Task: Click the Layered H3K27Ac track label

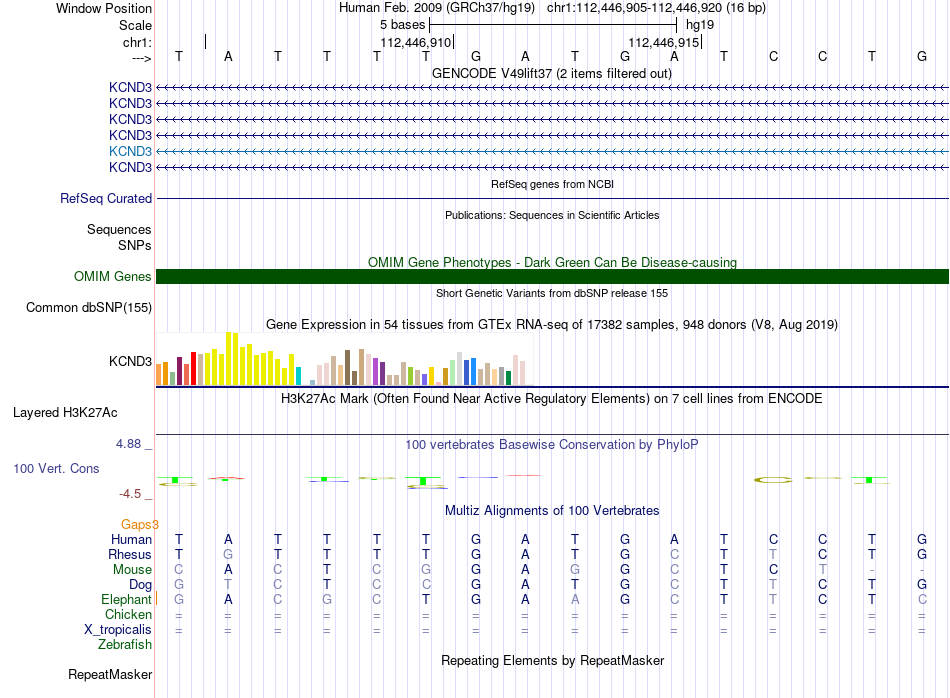Action: (65, 413)
